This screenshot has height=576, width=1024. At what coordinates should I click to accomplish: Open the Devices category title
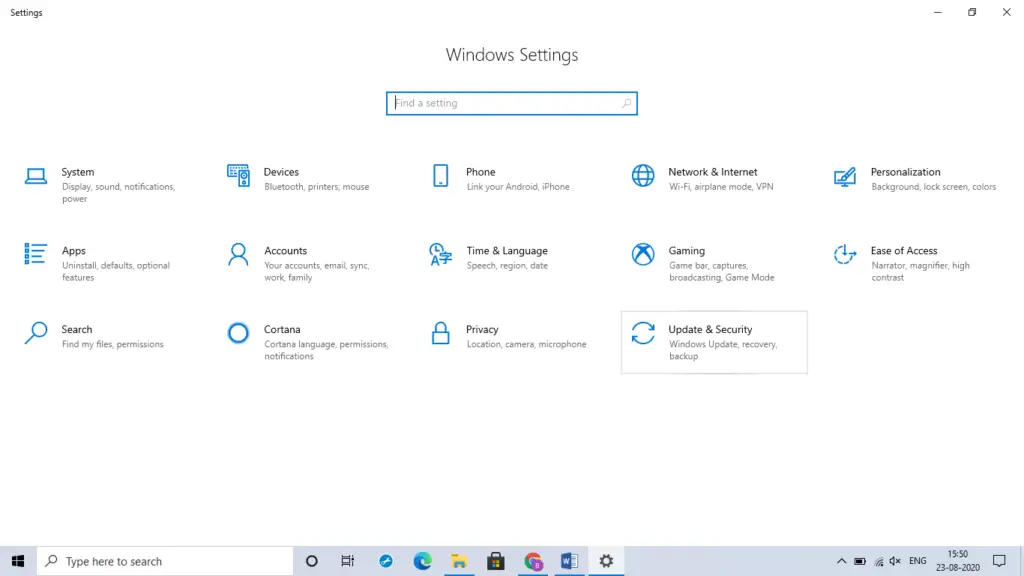(x=281, y=172)
